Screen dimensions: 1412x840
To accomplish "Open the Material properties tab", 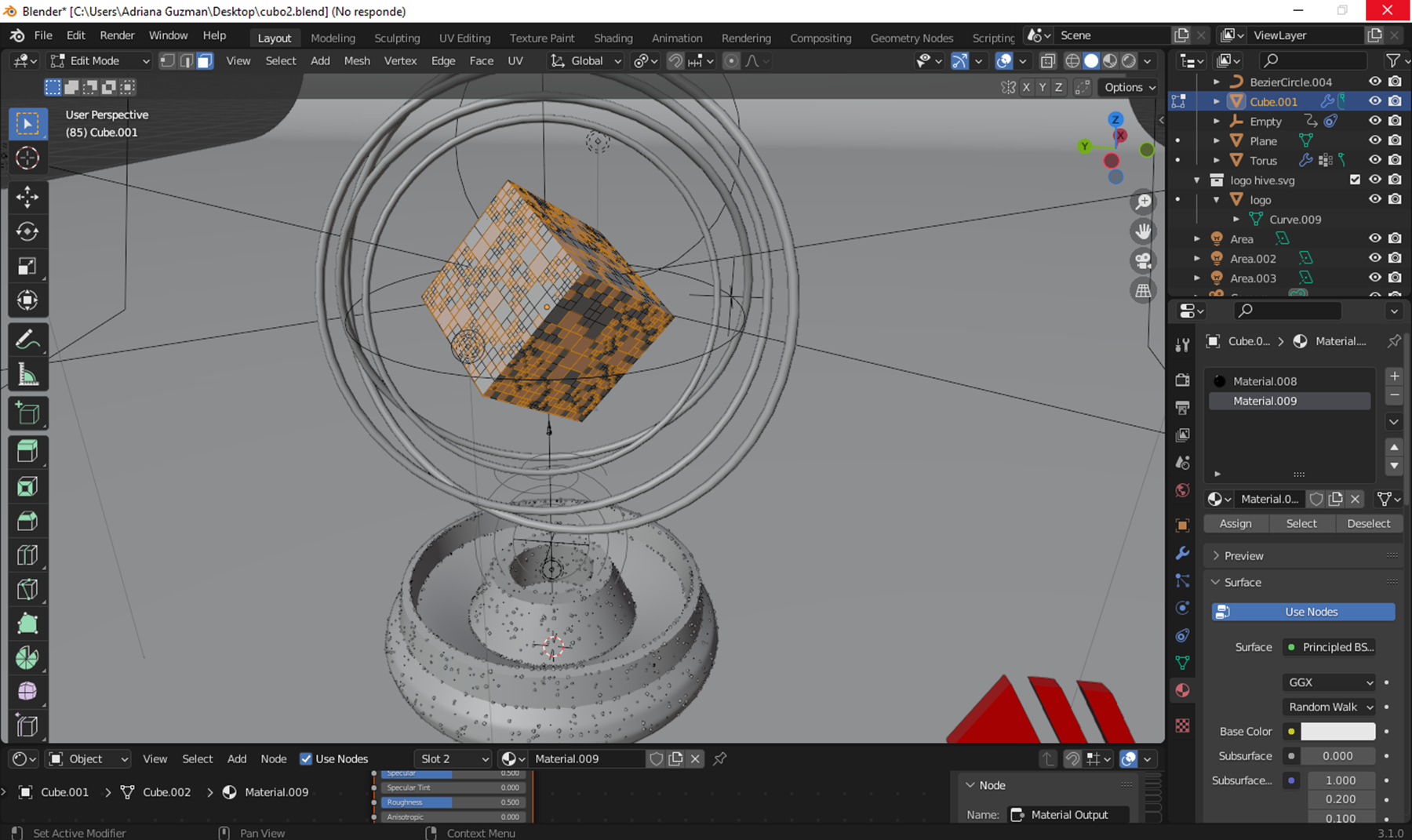I will 1182,690.
